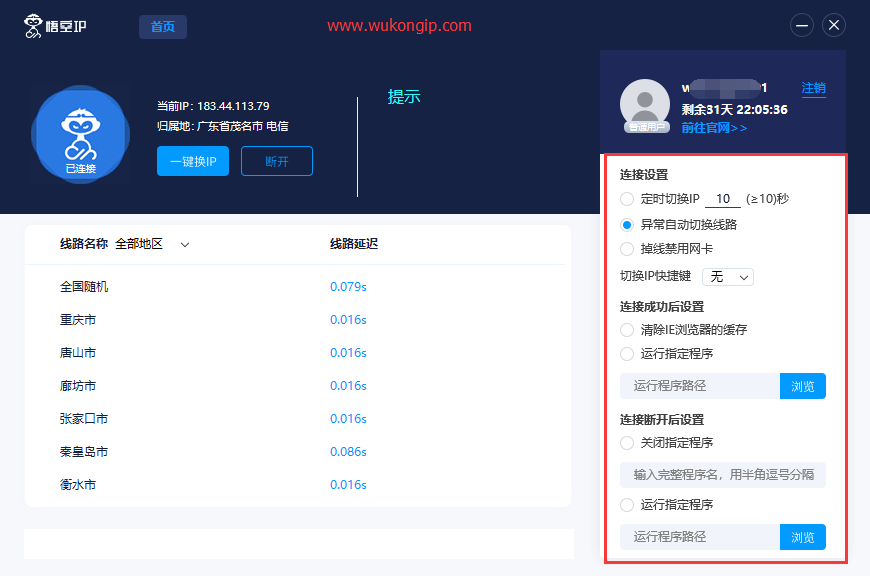This screenshot has width=870, height=578.
Task: Click the 线路名称 column header
Action: [84, 244]
